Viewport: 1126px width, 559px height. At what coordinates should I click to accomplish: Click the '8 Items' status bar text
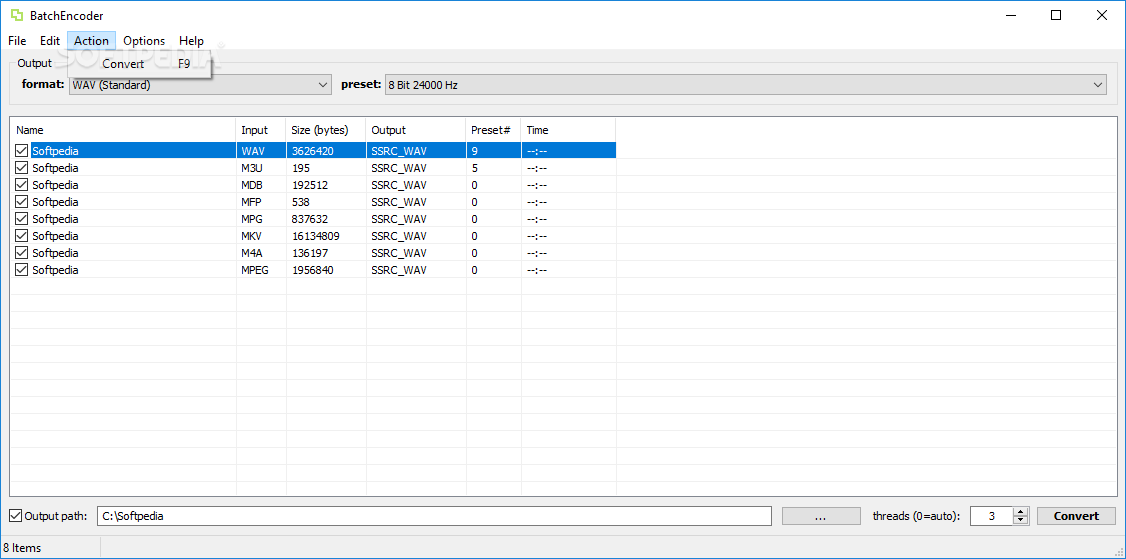point(22,548)
